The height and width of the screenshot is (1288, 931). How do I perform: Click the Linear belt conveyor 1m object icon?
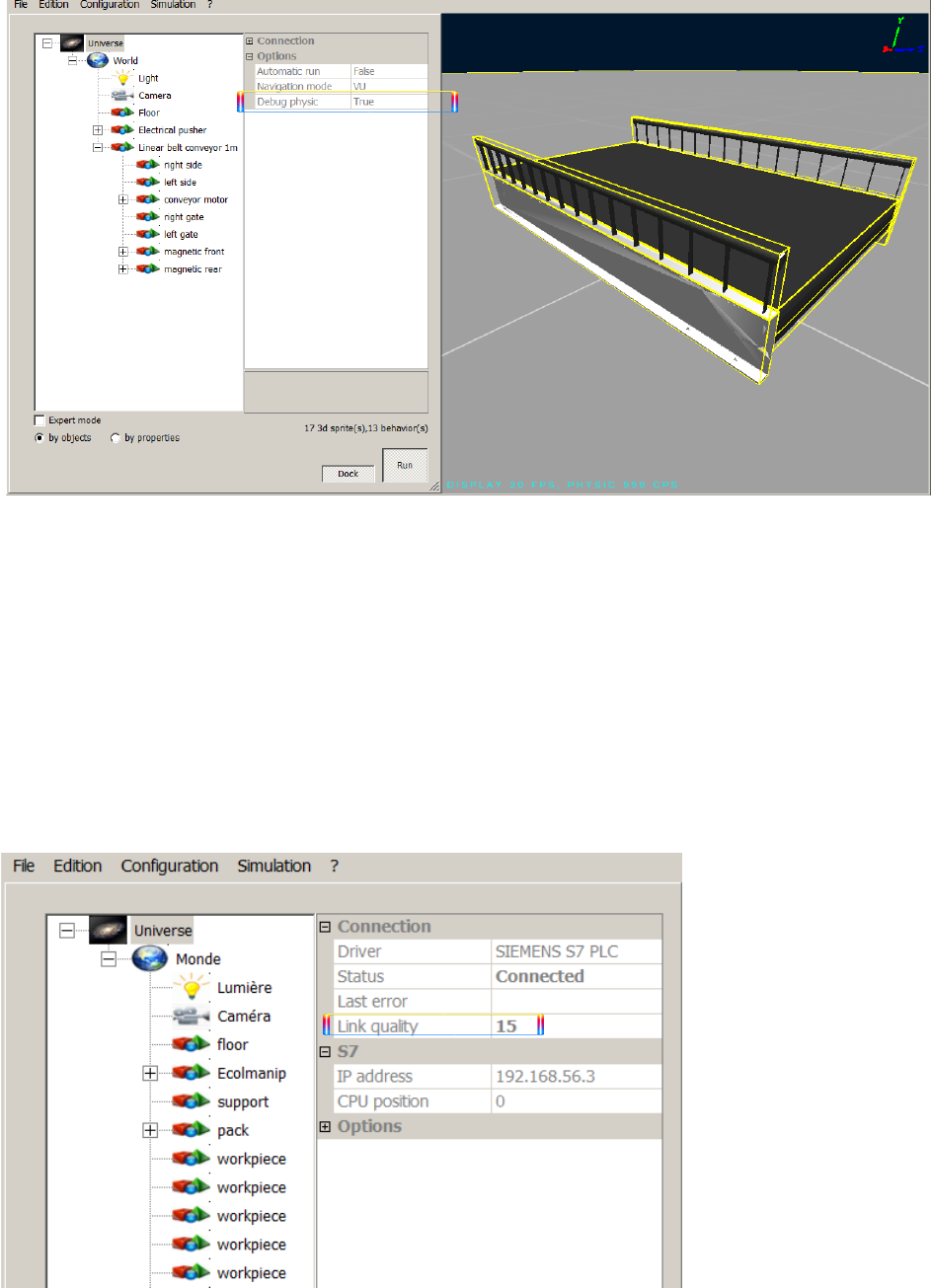pos(122,147)
